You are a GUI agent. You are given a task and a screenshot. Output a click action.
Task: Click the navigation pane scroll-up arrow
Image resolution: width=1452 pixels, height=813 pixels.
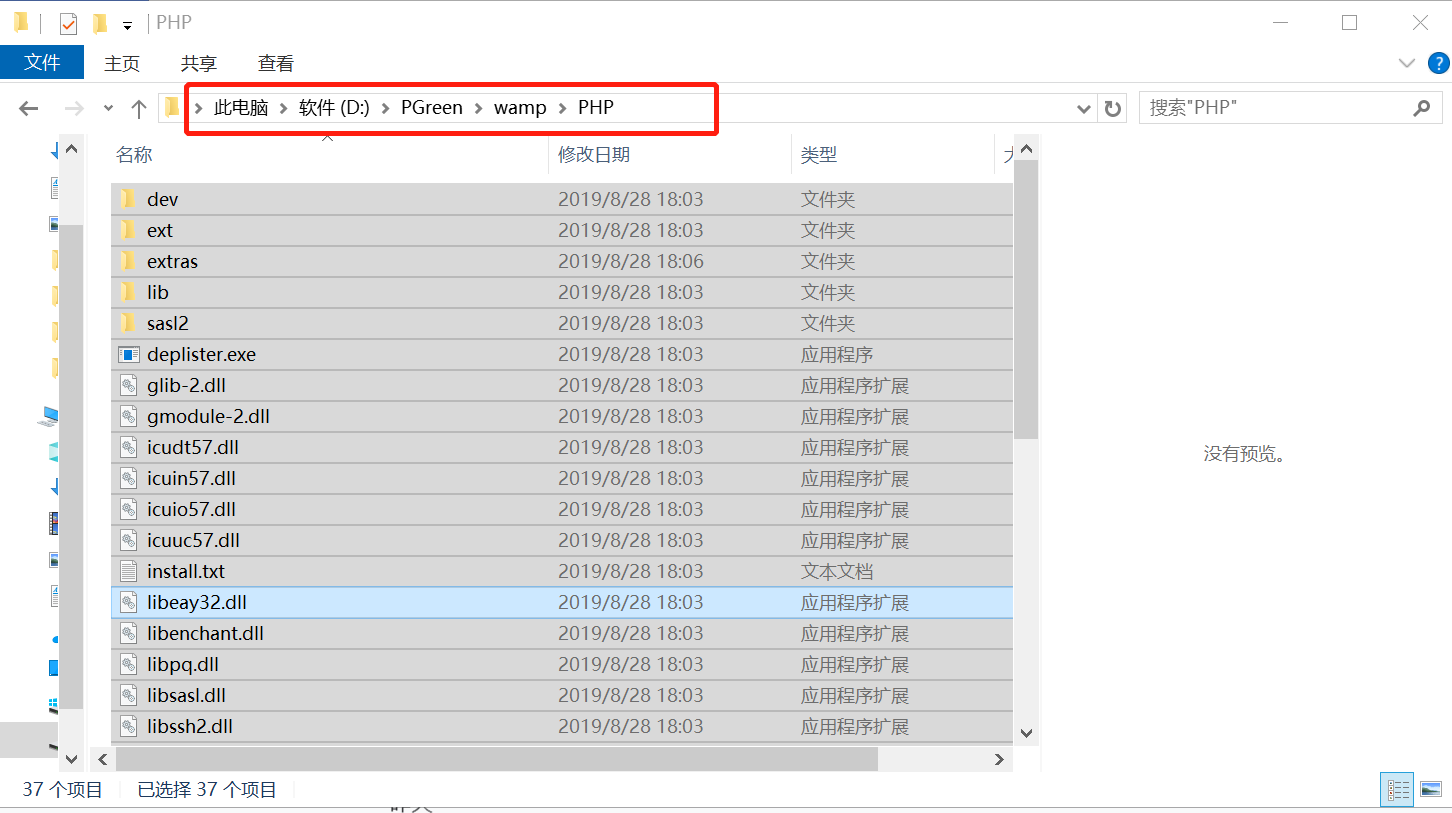pyautogui.click(x=71, y=149)
